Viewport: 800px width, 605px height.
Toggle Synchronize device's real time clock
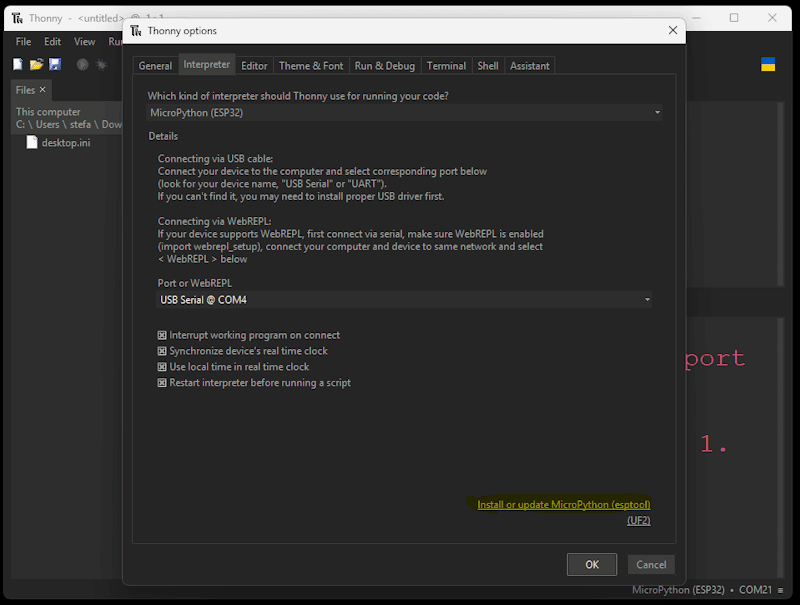tap(162, 352)
